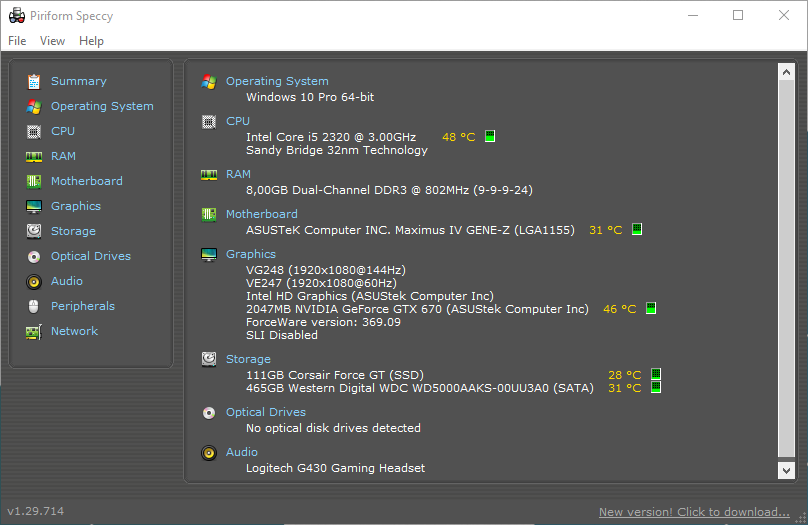Open Peripherals section from sidebar
The height and width of the screenshot is (525, 808).
click(x=83, y=306)
